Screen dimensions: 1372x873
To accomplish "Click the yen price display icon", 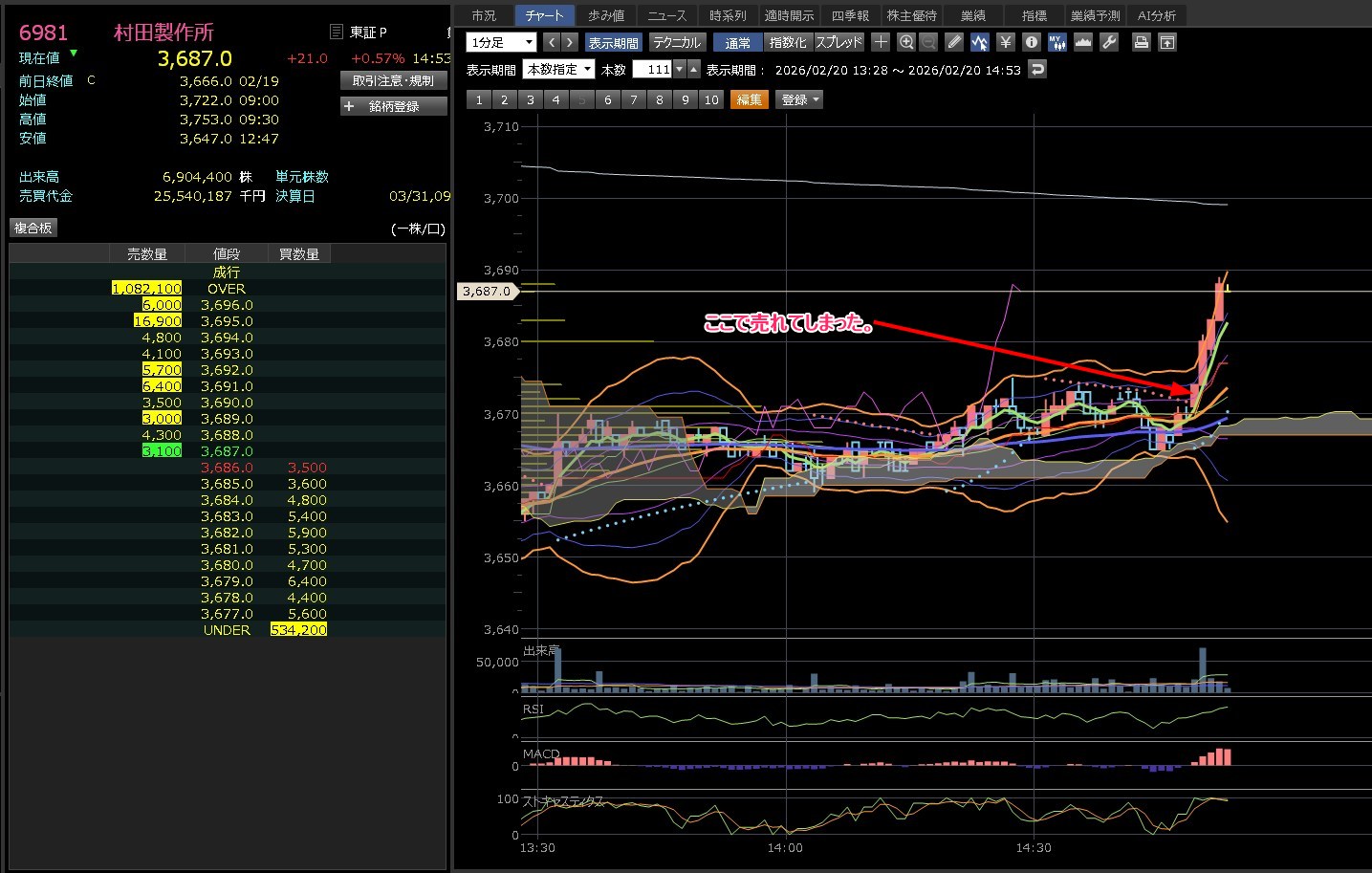I will 1005,42.
